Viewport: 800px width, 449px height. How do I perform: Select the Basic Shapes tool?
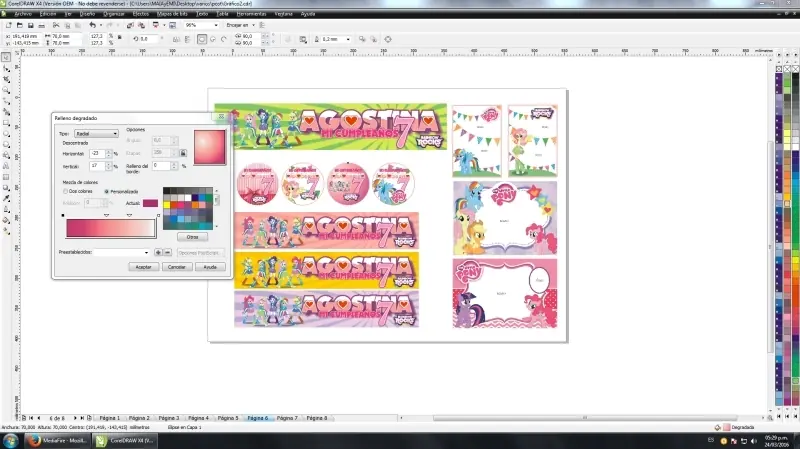click(6, 155)
